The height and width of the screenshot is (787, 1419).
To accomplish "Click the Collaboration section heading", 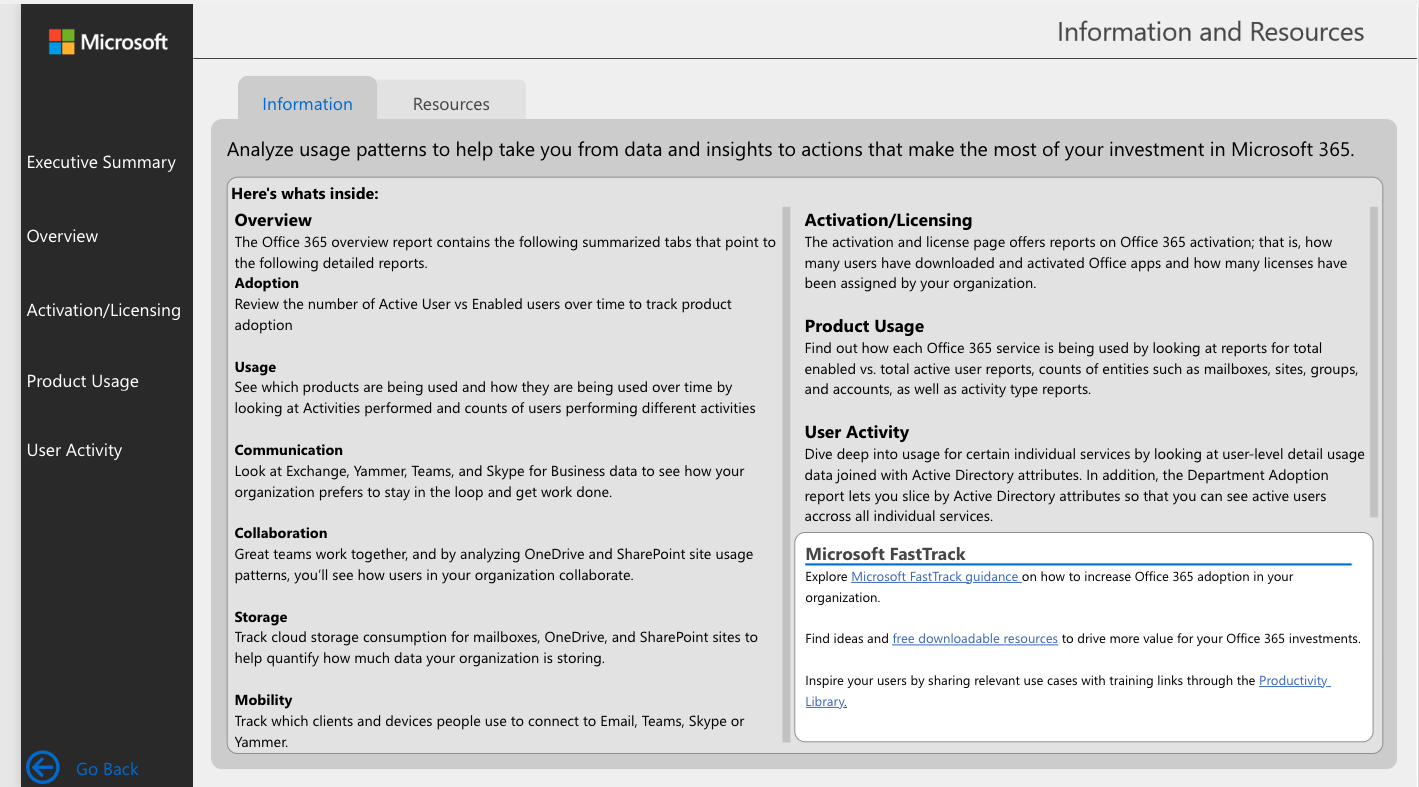I will pos(281,533).
